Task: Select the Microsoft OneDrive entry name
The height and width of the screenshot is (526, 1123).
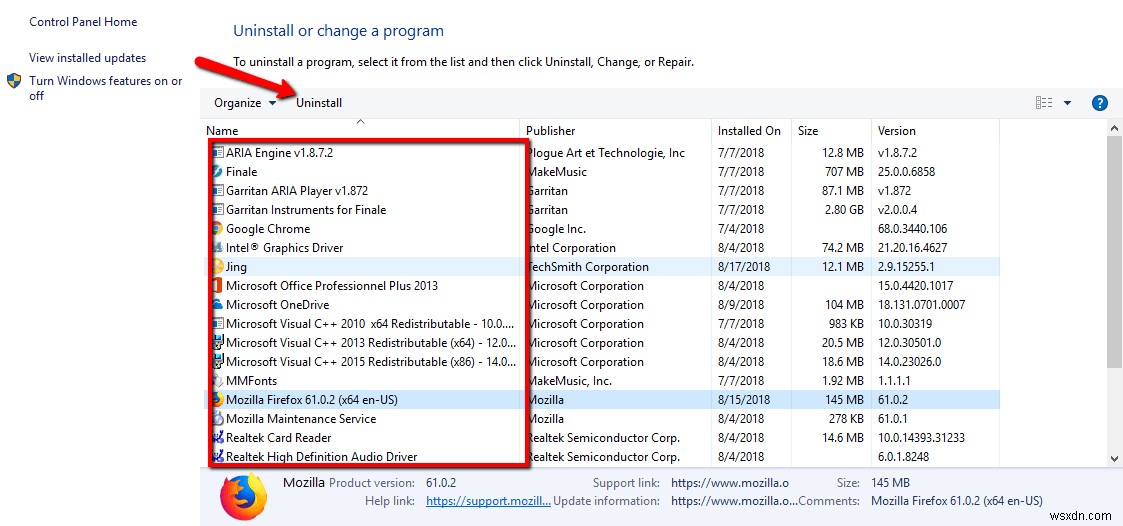Action: coord(278,305)
